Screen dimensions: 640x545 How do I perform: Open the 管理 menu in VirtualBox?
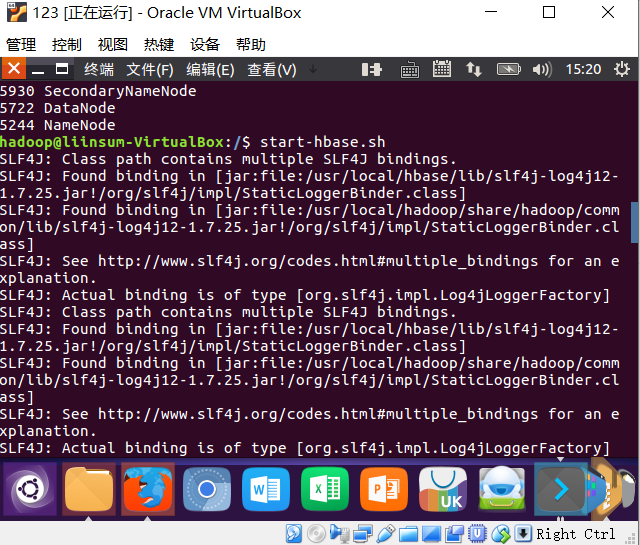click(21, 44)
